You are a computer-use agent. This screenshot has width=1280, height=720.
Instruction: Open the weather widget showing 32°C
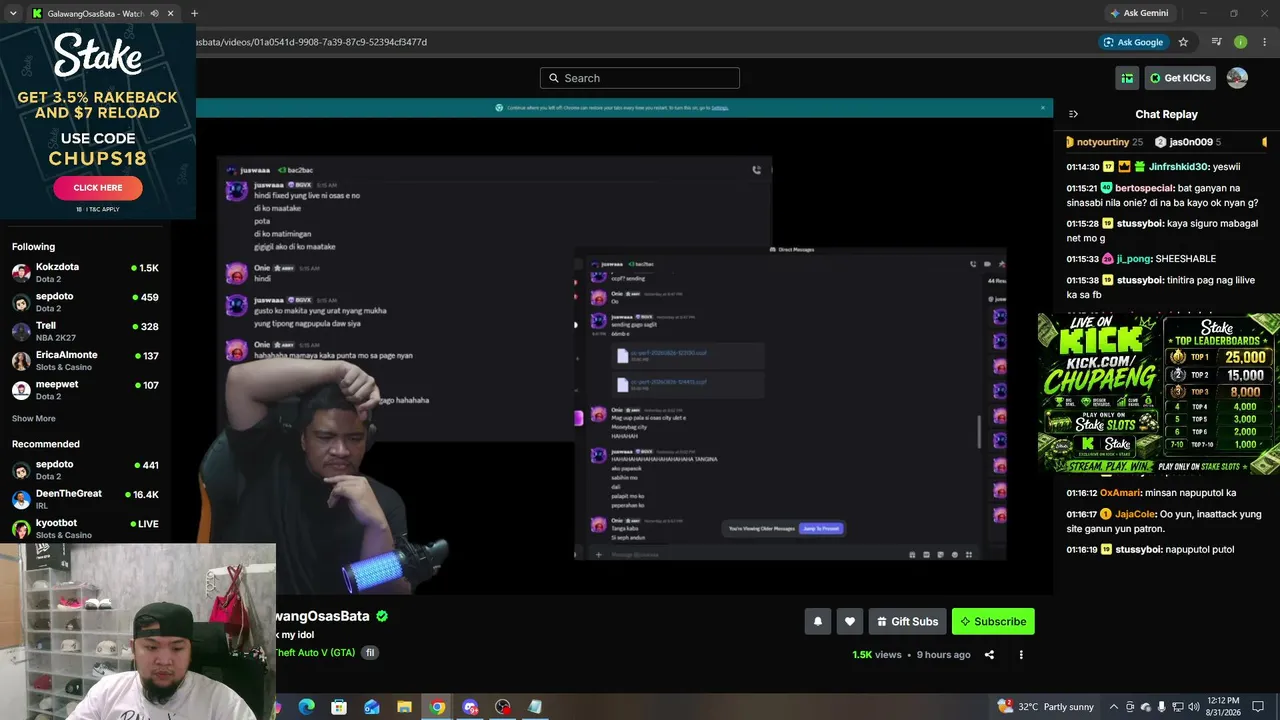point(1046,707)
